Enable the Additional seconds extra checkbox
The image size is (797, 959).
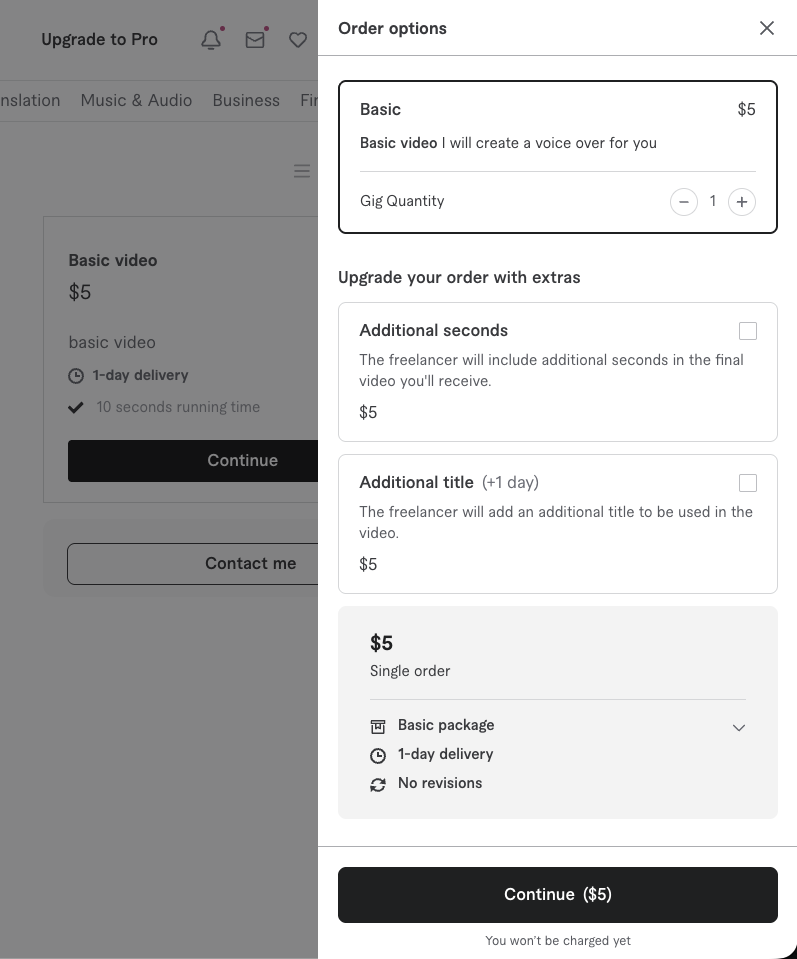click(x=747, y=331)
